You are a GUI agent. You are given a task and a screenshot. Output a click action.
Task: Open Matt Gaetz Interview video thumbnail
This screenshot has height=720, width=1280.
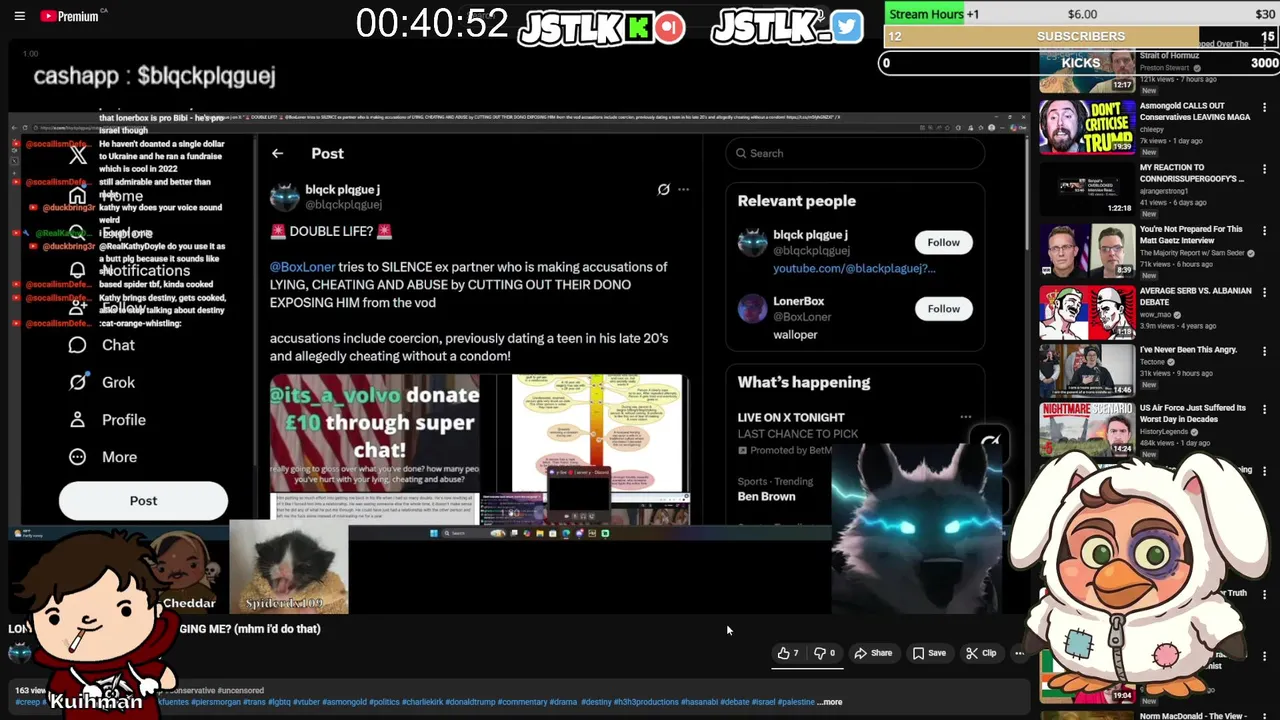coord(1086,250)
